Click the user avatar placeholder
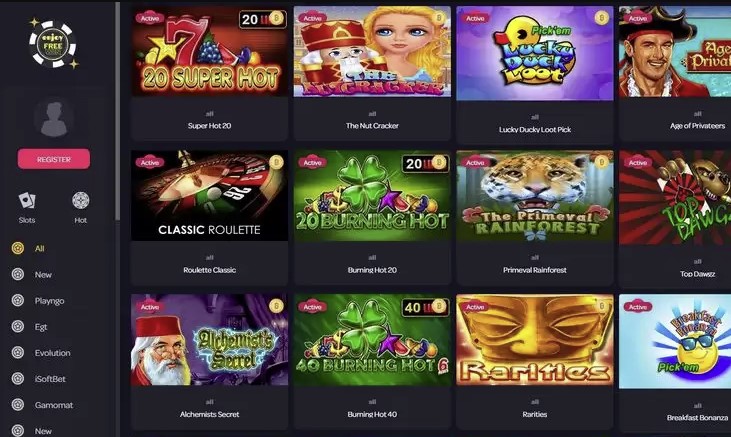 click(x=54, y=118)
